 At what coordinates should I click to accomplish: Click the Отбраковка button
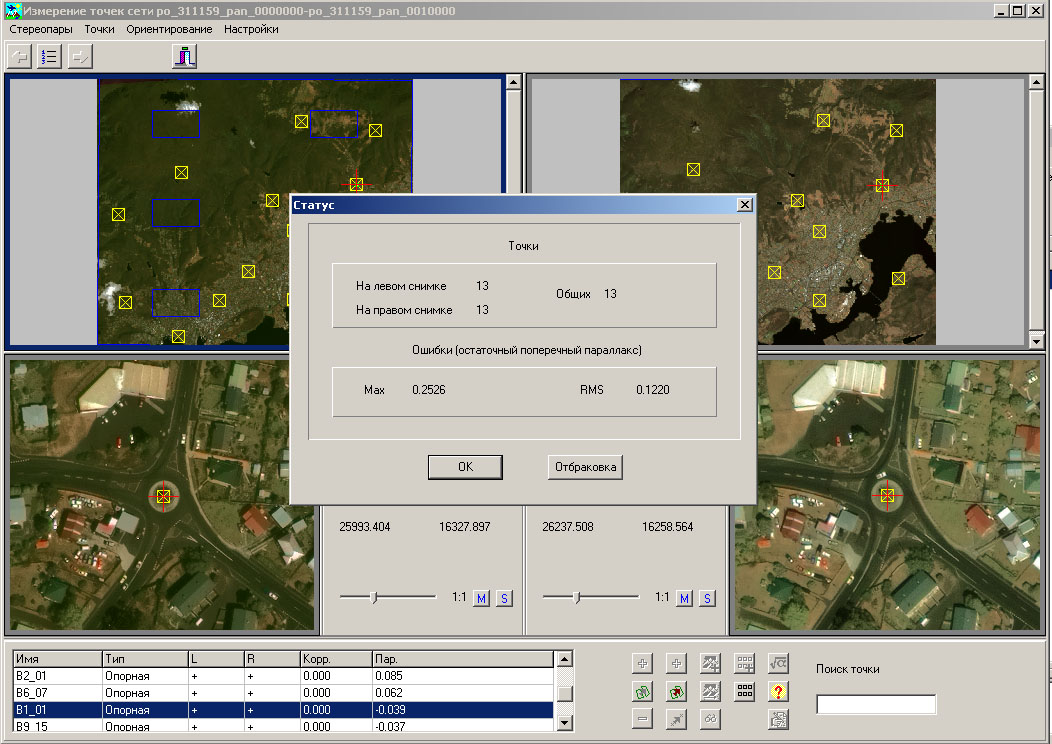coord(585,467)
